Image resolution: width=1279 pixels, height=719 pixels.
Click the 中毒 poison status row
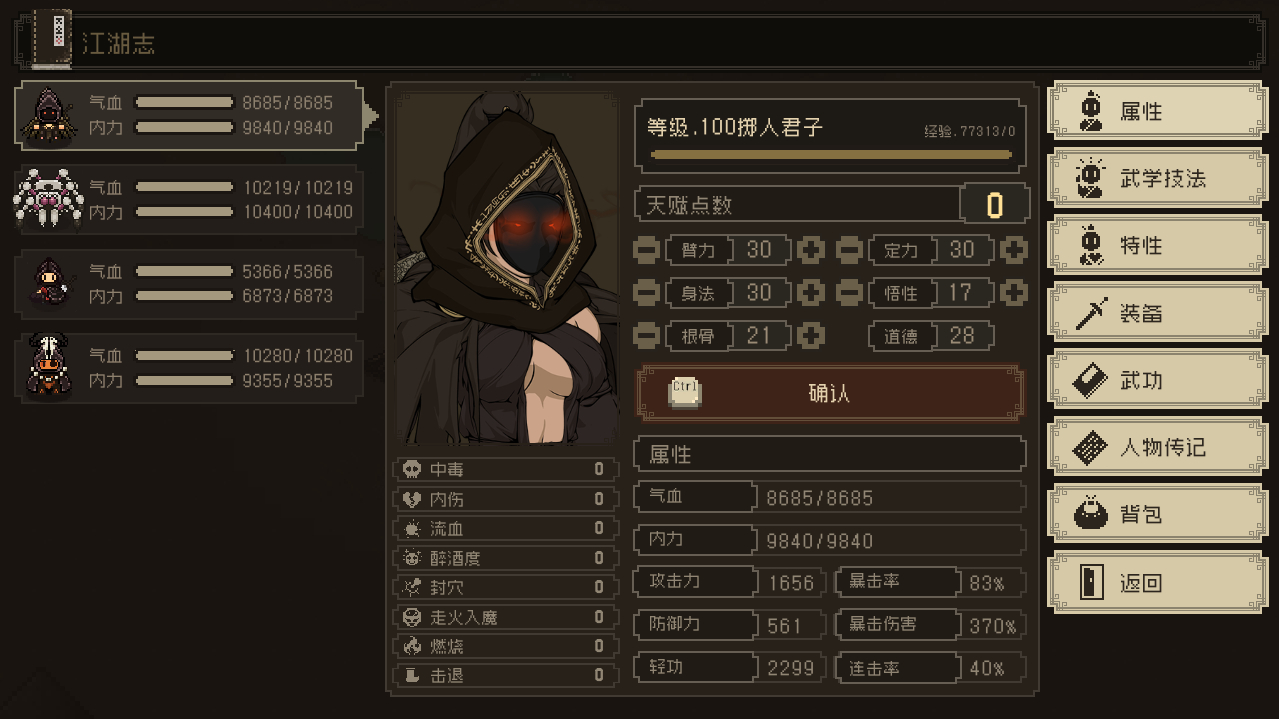click(504, 469)
